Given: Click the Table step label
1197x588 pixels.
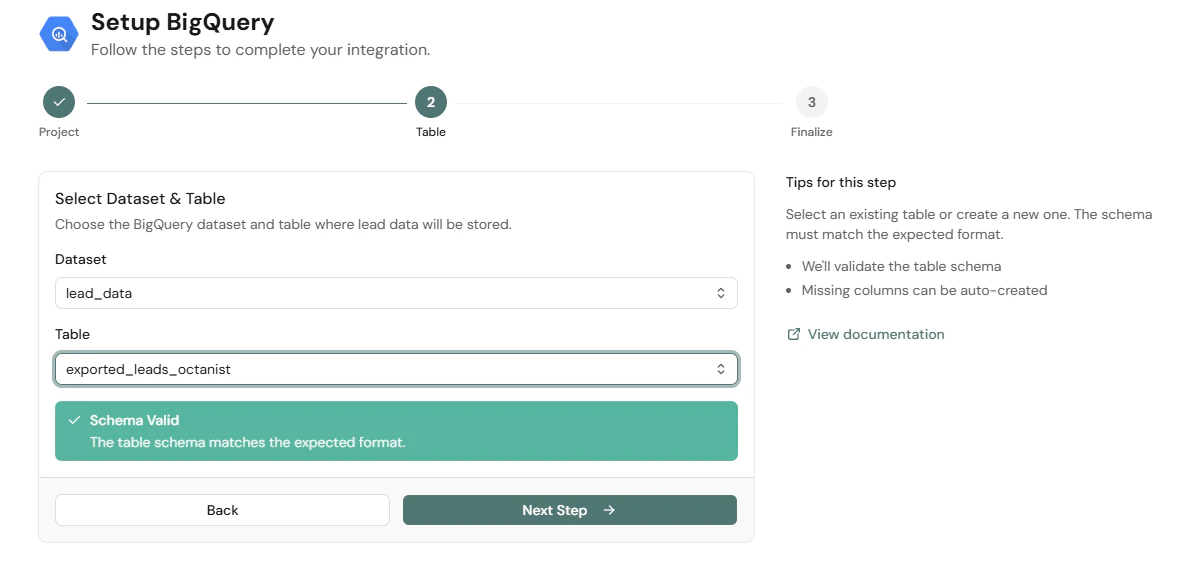Looking at the screenshot, I should click(431, 132).
